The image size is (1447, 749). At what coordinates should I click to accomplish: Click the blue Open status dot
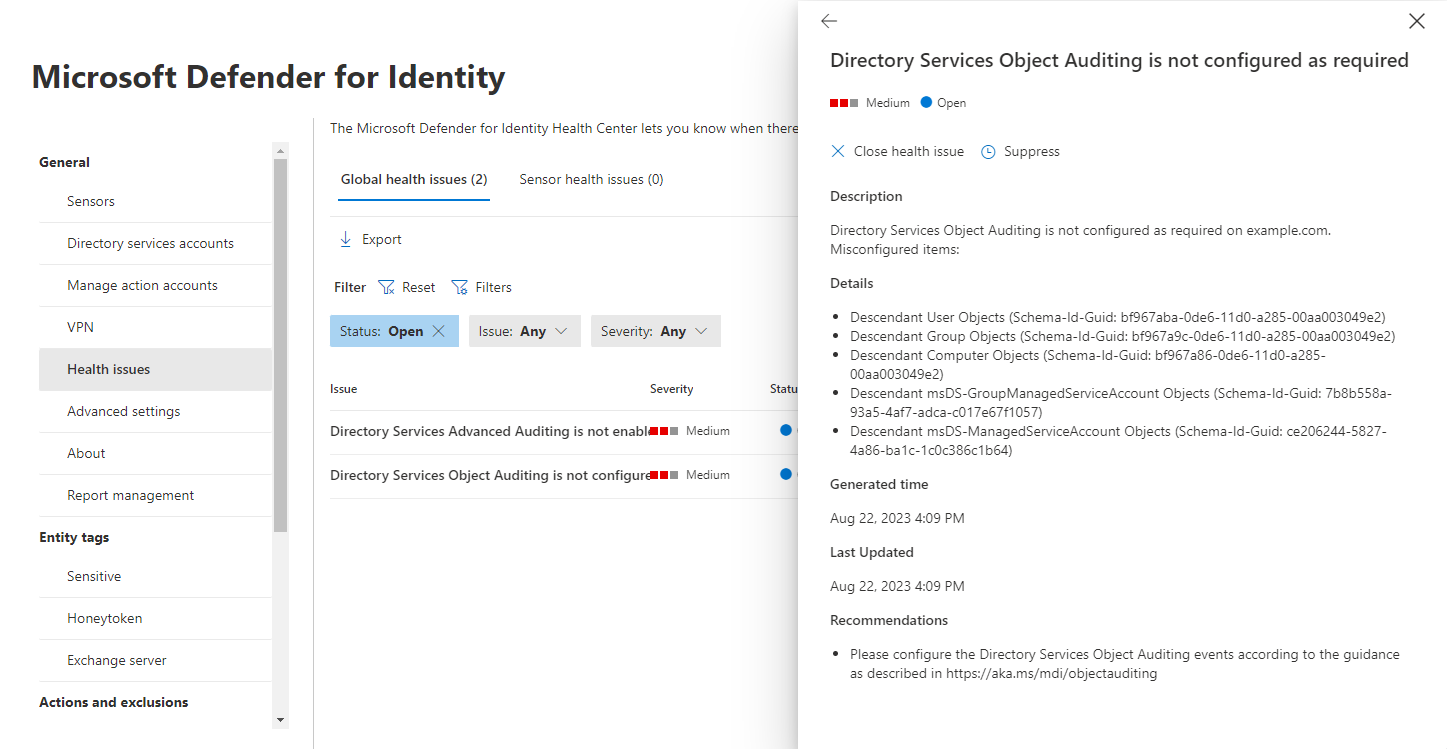(927, 102)
